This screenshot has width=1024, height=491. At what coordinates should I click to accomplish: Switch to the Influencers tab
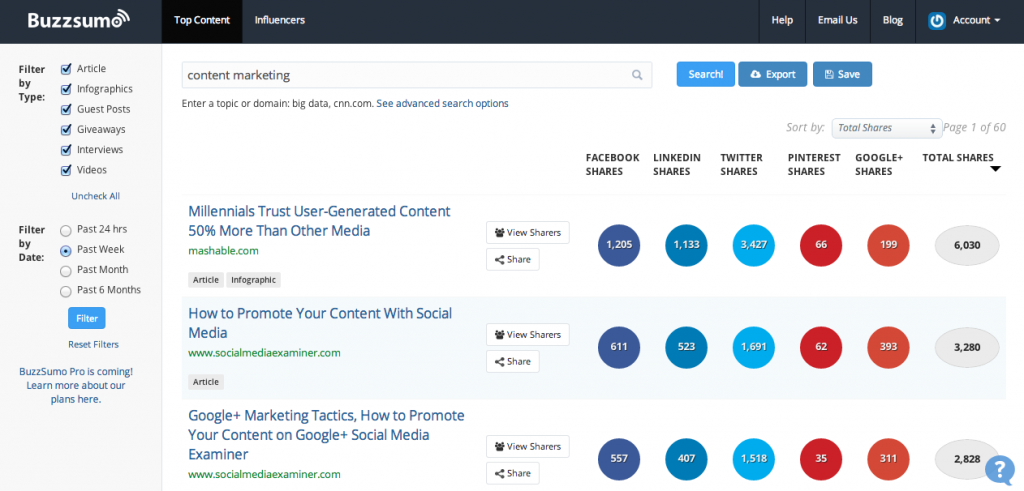point(280,21)
